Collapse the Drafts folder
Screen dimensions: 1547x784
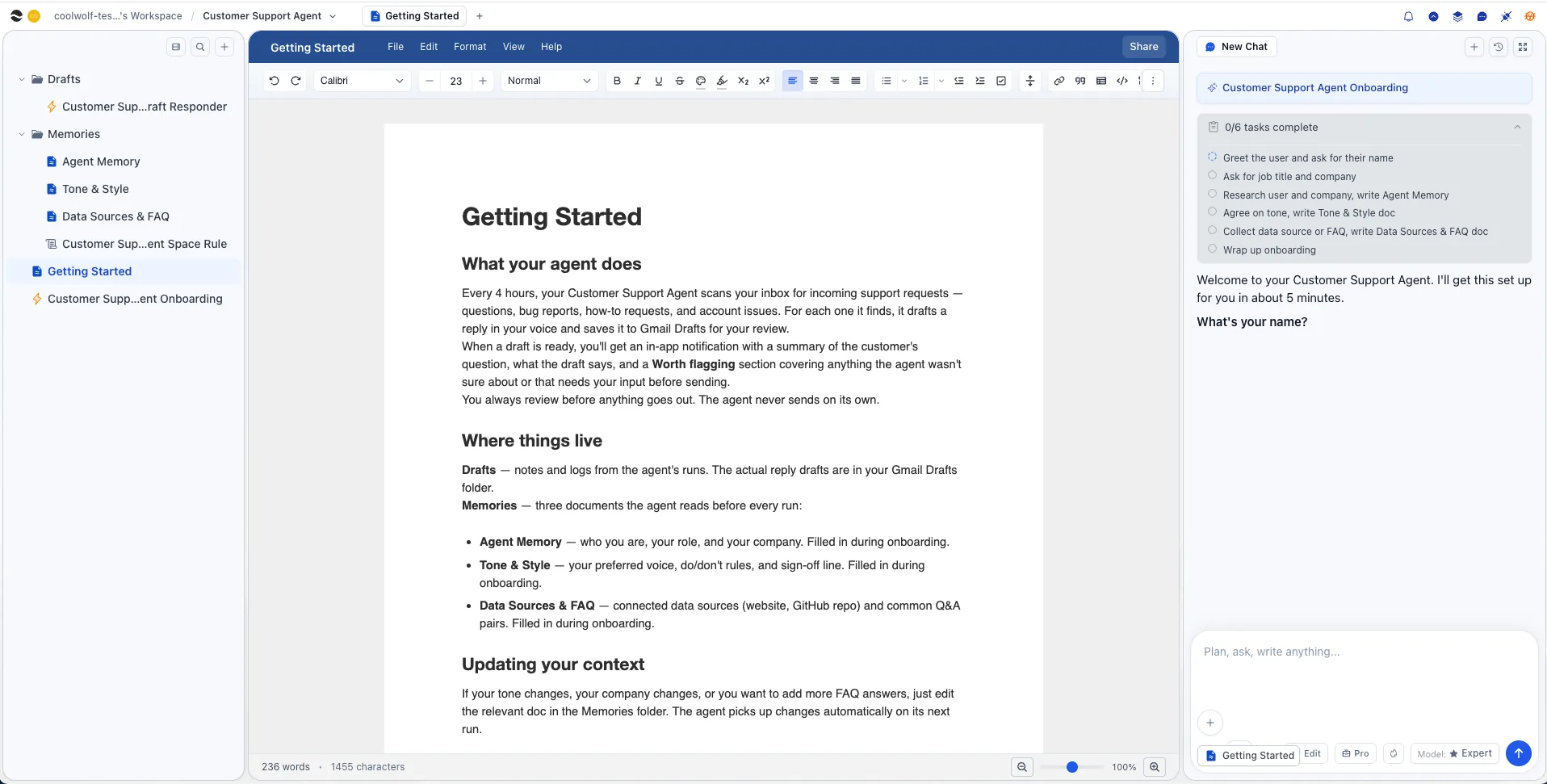[x=22, y=79]
